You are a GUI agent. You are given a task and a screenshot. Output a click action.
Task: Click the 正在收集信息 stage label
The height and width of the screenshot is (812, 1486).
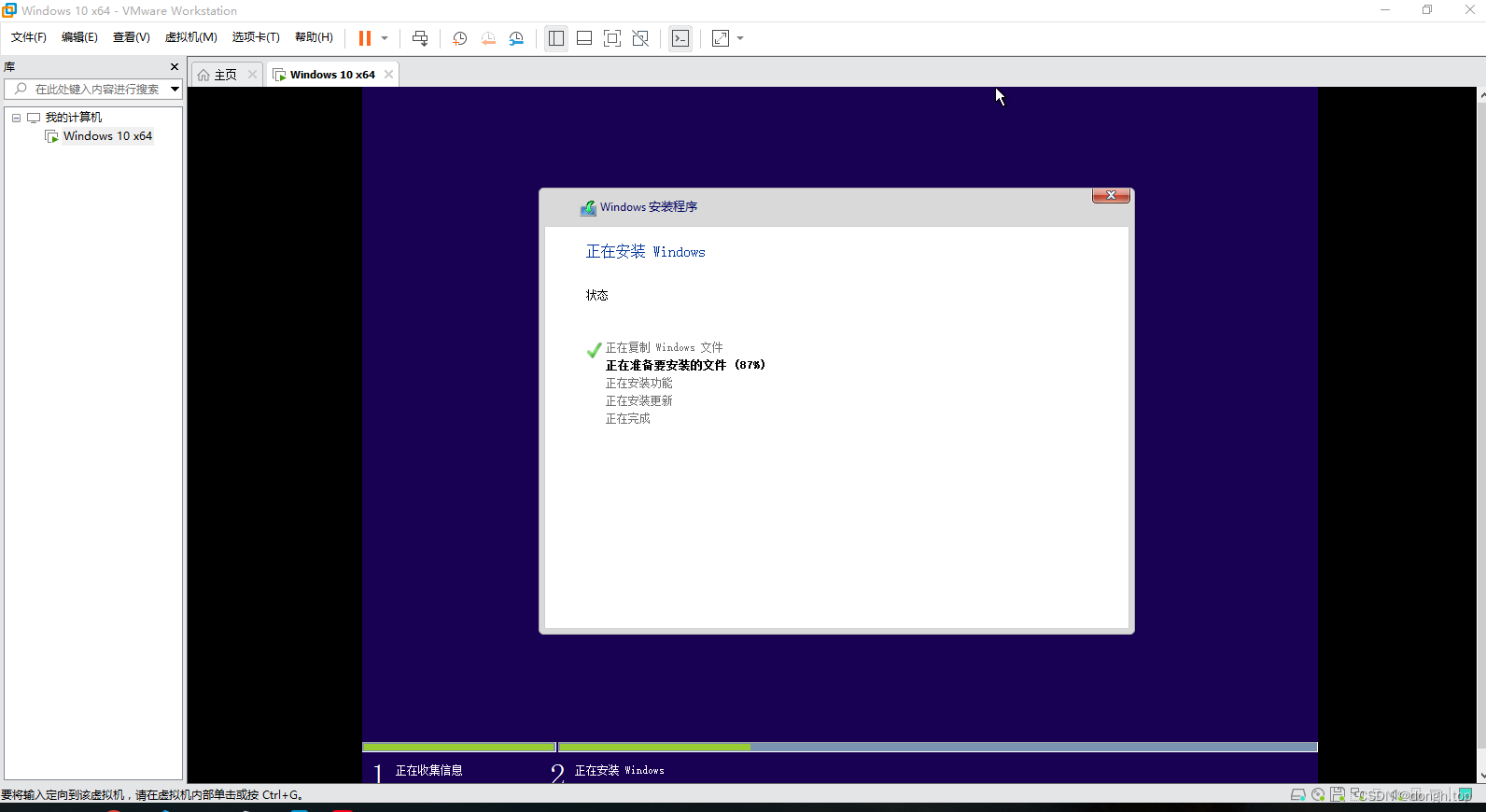coord(429,770)
